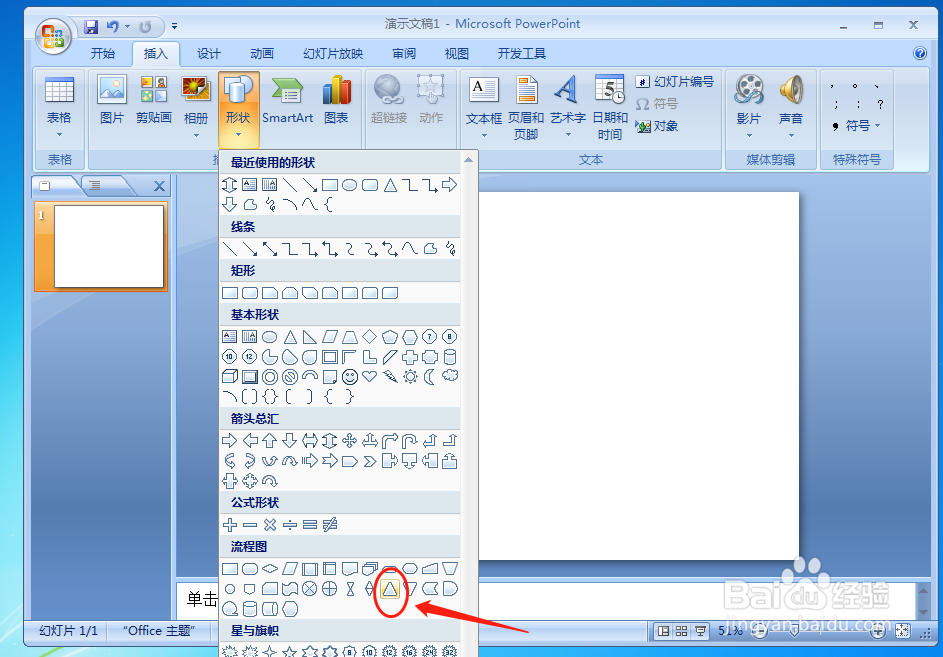Open 剪贴画 clip art
This screenshot has width=943, height=657.
coord(154,100)
